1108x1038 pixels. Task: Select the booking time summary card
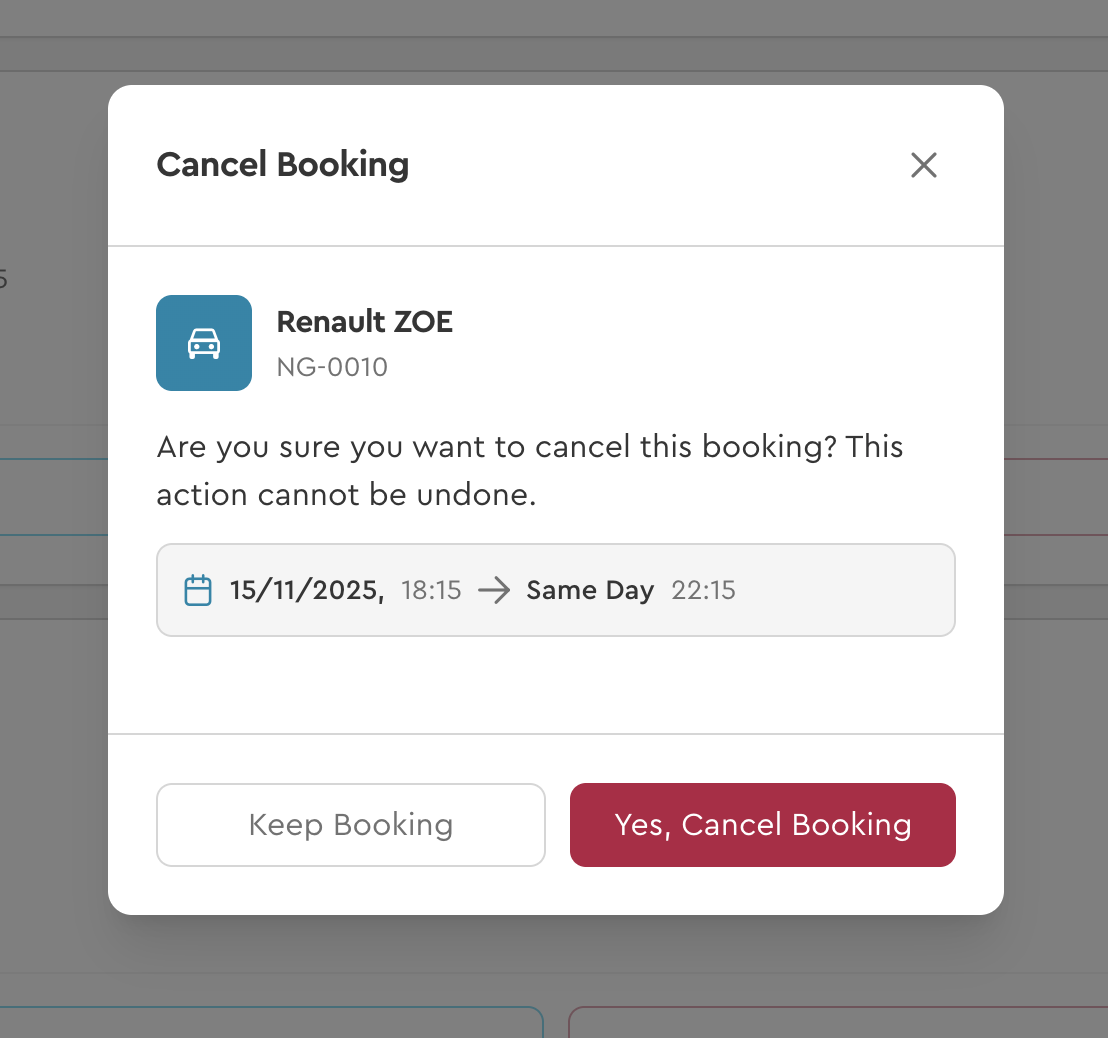[x=556, y=590]
